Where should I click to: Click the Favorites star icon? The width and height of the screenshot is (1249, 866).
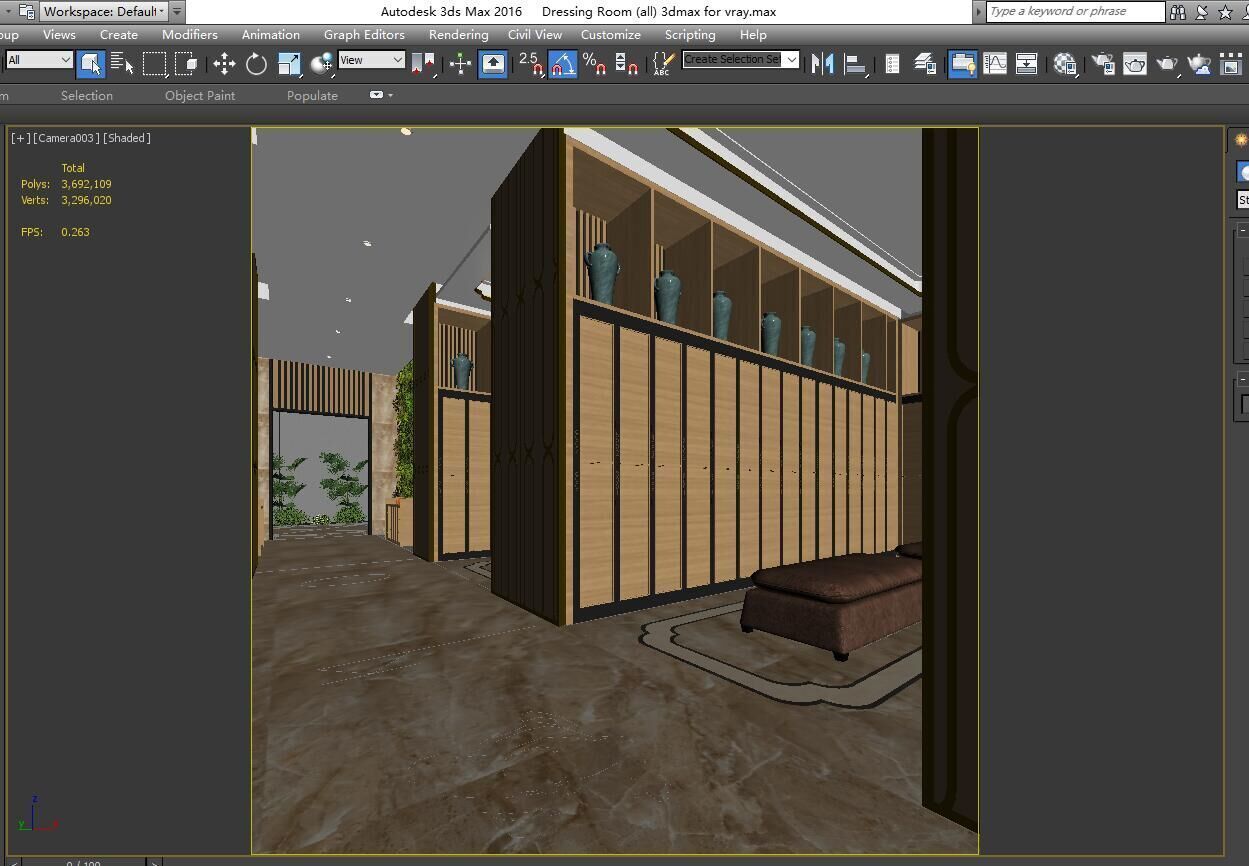pyautogui.click(x=1226, y=12)
